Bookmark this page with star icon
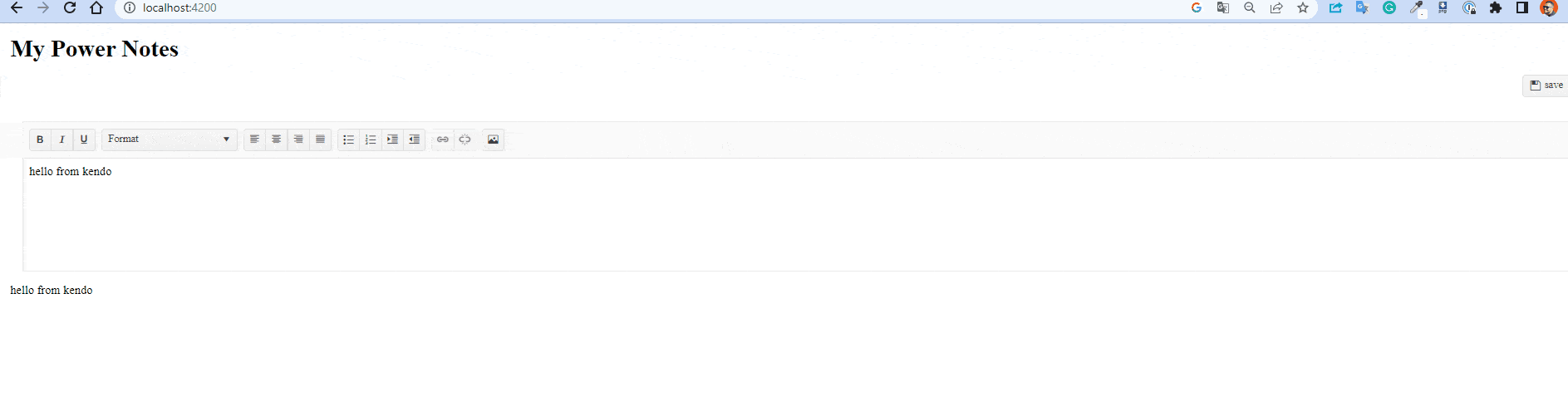The width and height of the screenshot is (1568, 416). tap(1303, 8)
